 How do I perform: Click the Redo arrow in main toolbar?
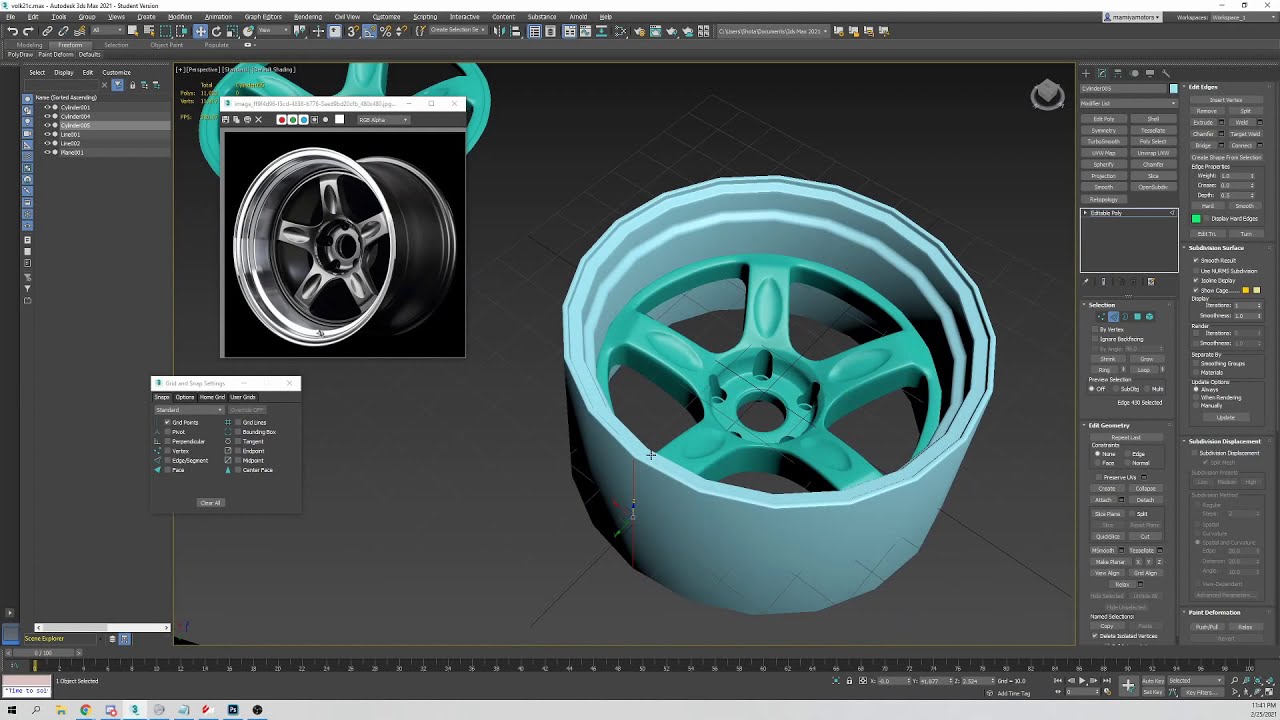pos(28,31)
